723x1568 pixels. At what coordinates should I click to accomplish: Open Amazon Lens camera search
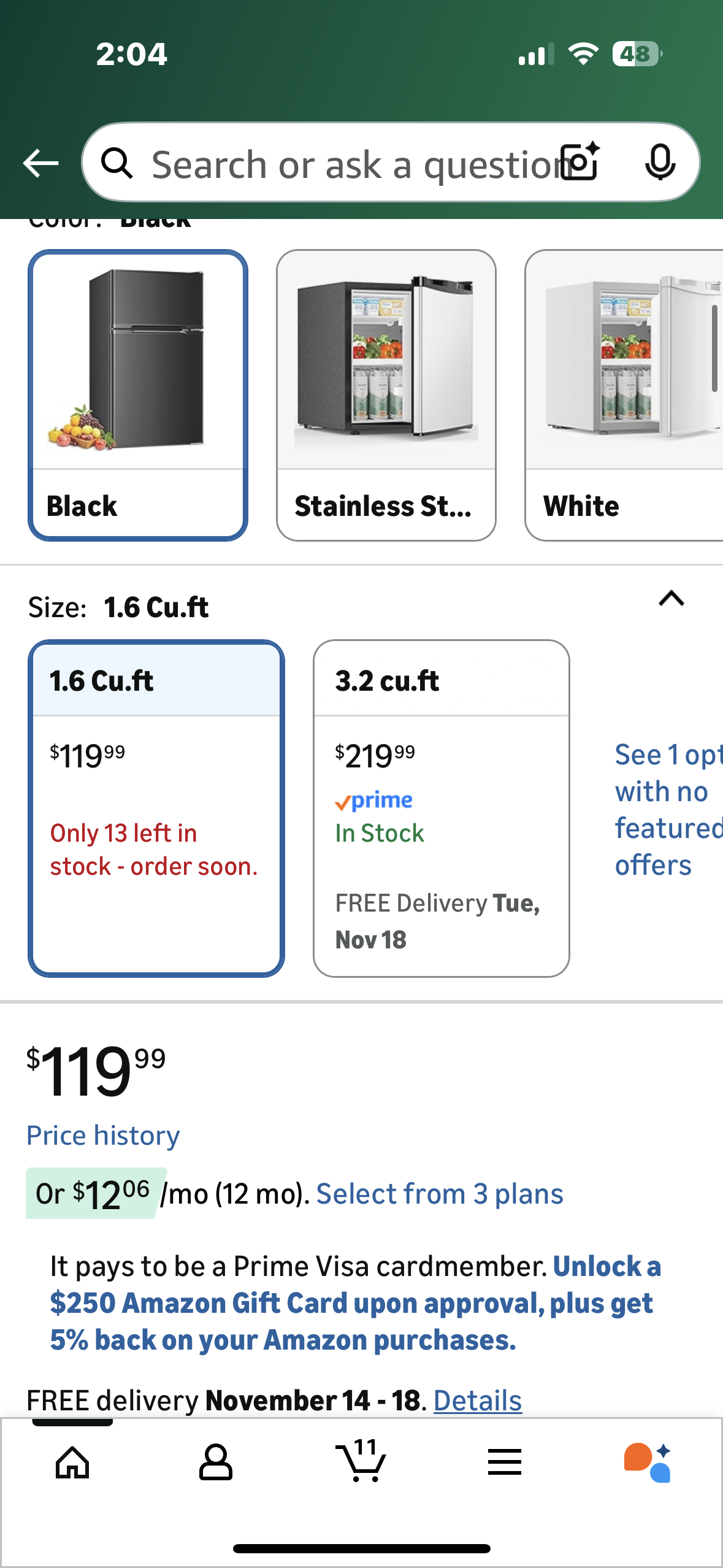pyautogui.click(x=579, y=163)
